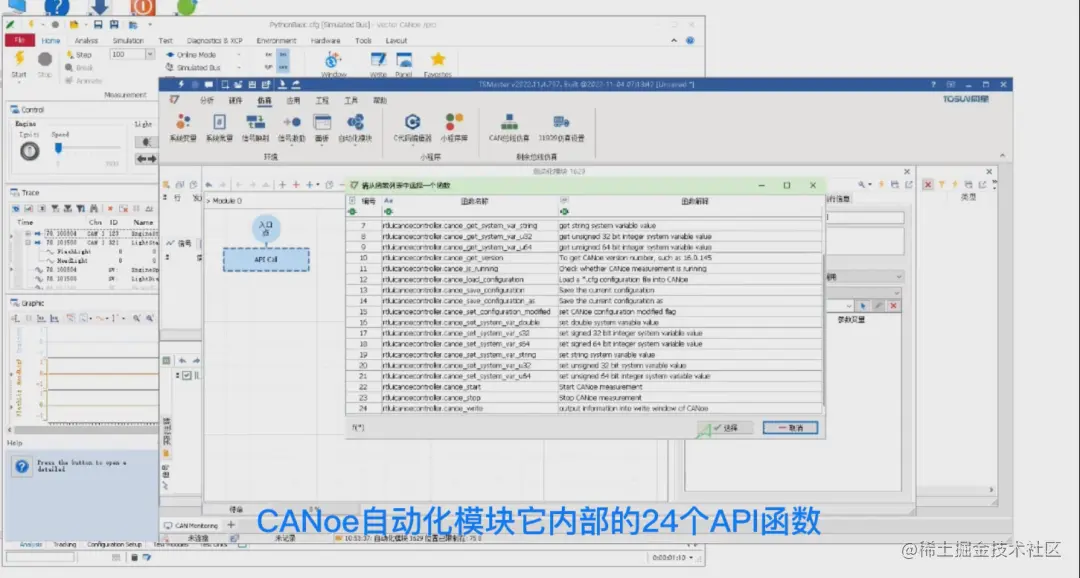Image resolution: width=1080 pixels, height=578 pixels.
Task: Click the lightning connect icon in TSMaster title bar
Action: coord(181,84)
